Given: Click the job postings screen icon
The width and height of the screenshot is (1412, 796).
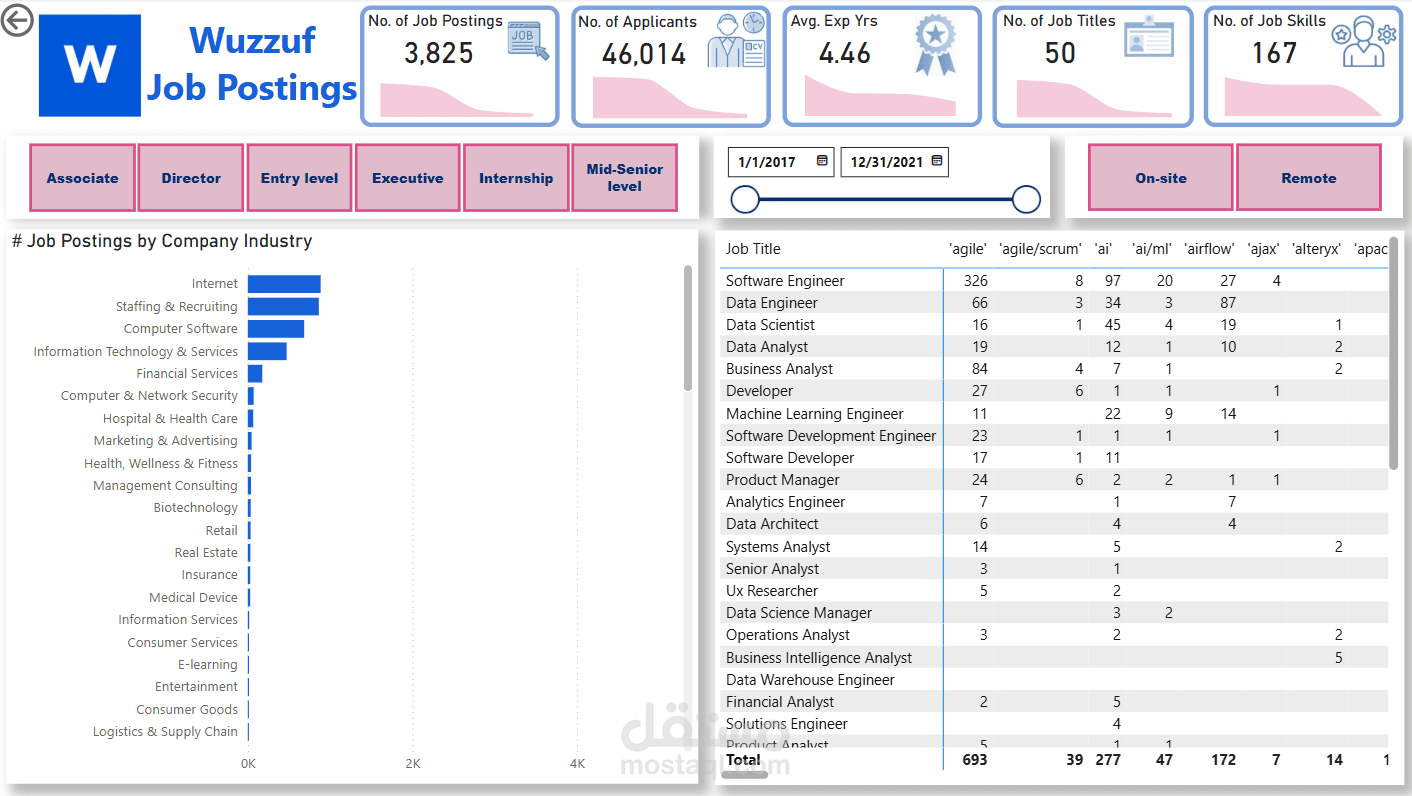Looking at the screenshot, I should point(528,41).
